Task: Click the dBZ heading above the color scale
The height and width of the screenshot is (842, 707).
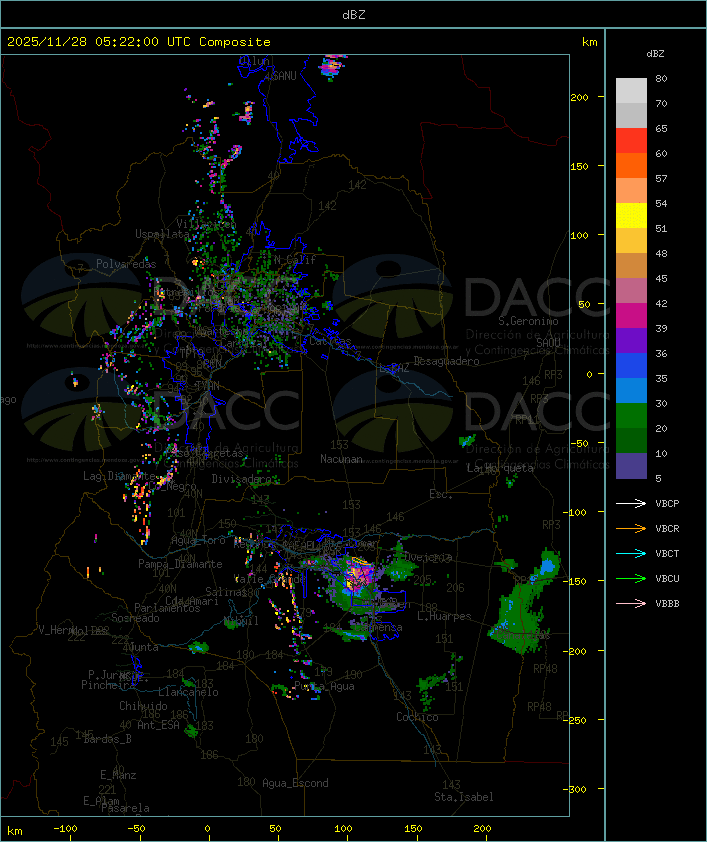Action: click(x=655, y=54)
